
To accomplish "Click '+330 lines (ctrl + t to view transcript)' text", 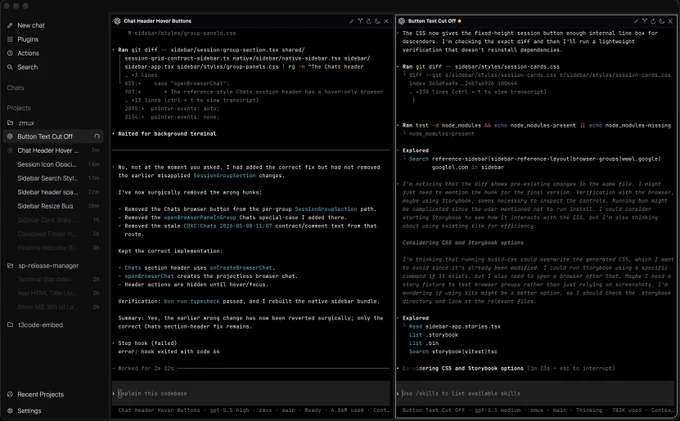I will coord(481,92).
